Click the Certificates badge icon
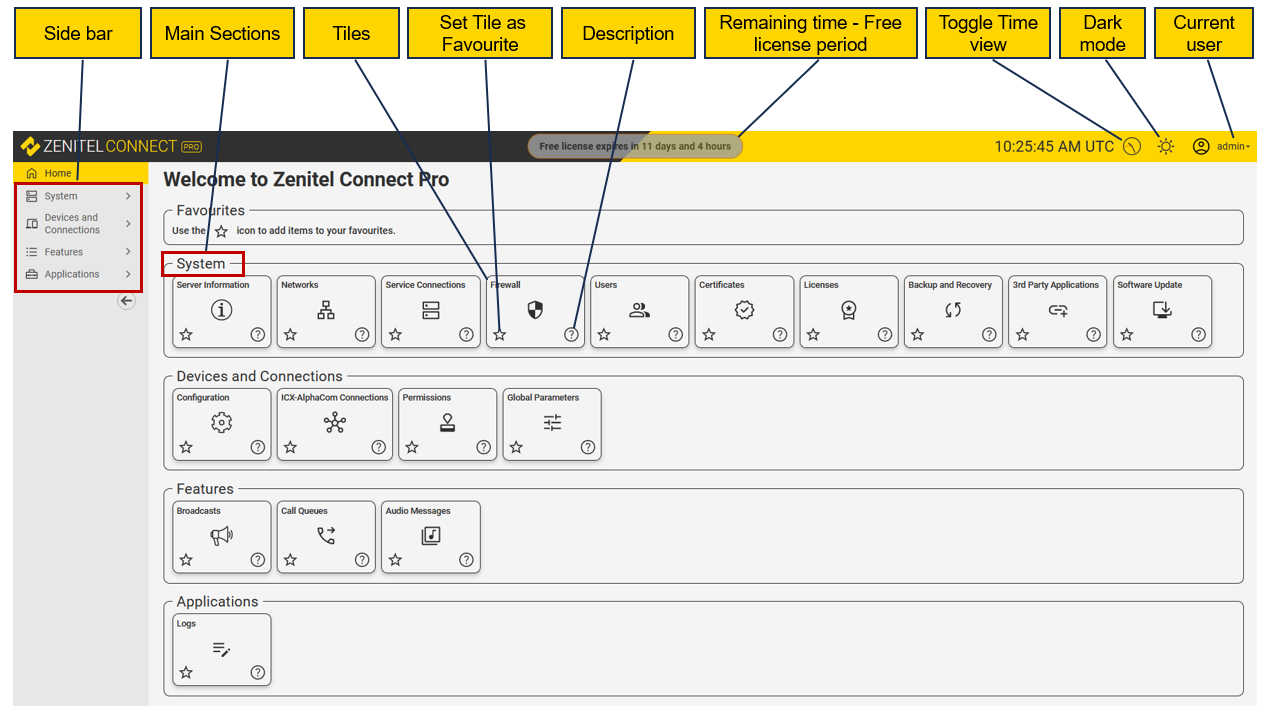1266x712 pixels. click(744, 310)
